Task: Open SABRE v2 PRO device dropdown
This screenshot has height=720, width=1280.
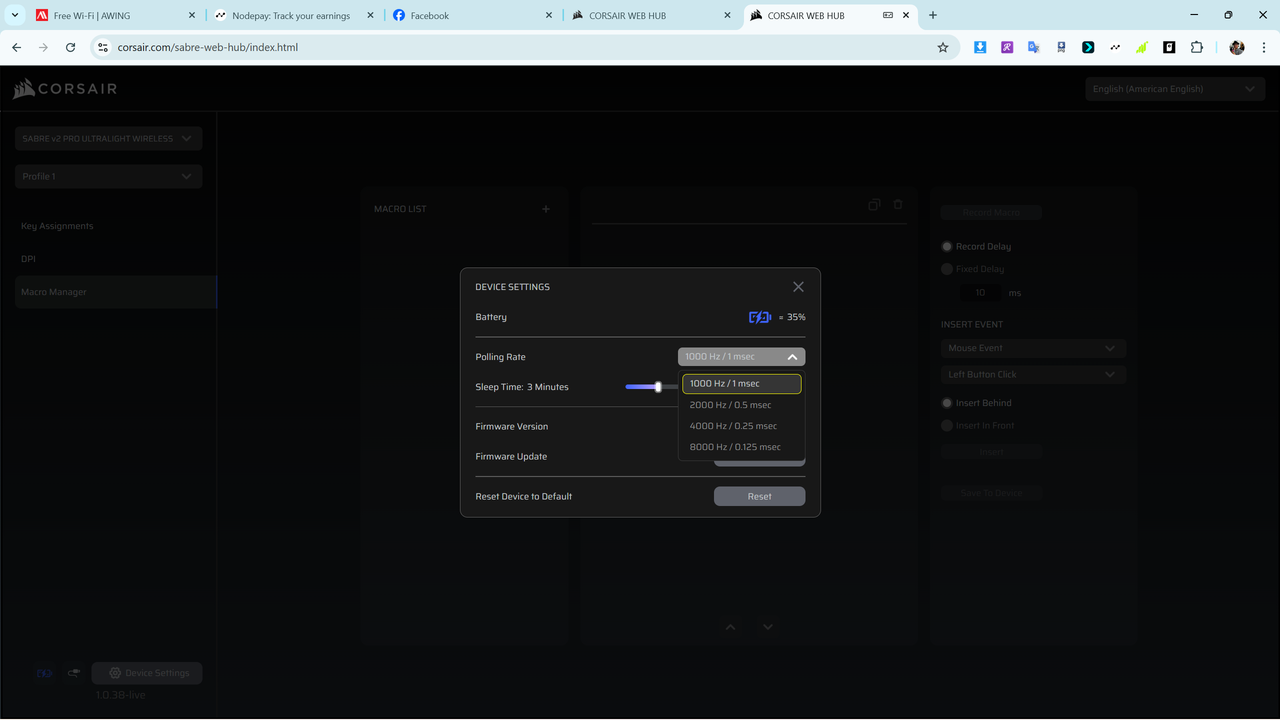Action: [x=108, y=139]
